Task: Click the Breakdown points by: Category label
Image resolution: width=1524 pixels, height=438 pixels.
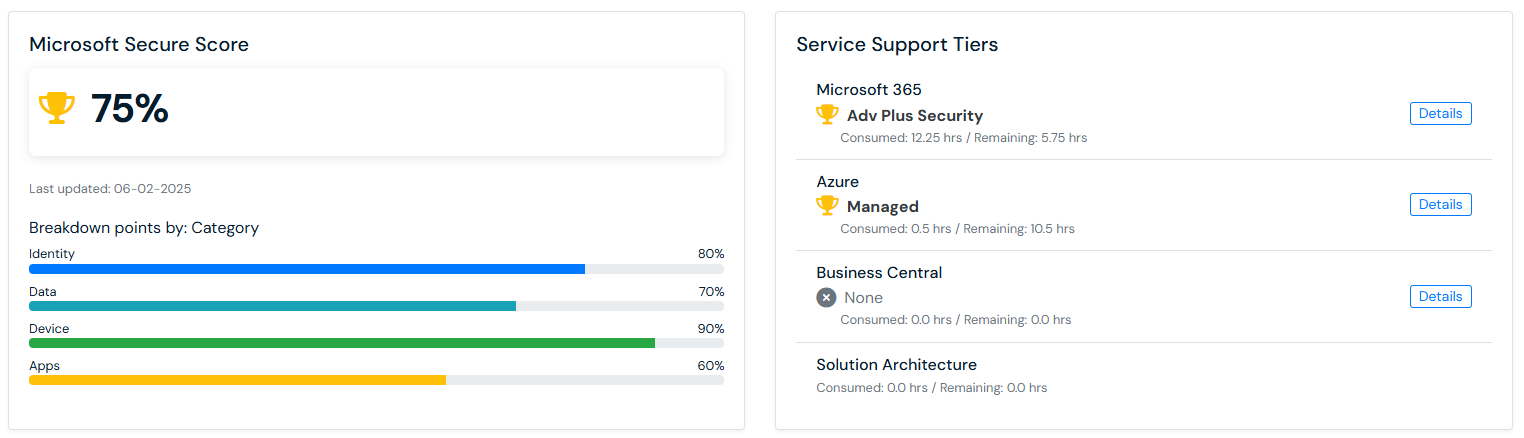Action: [x=144, y=228]
